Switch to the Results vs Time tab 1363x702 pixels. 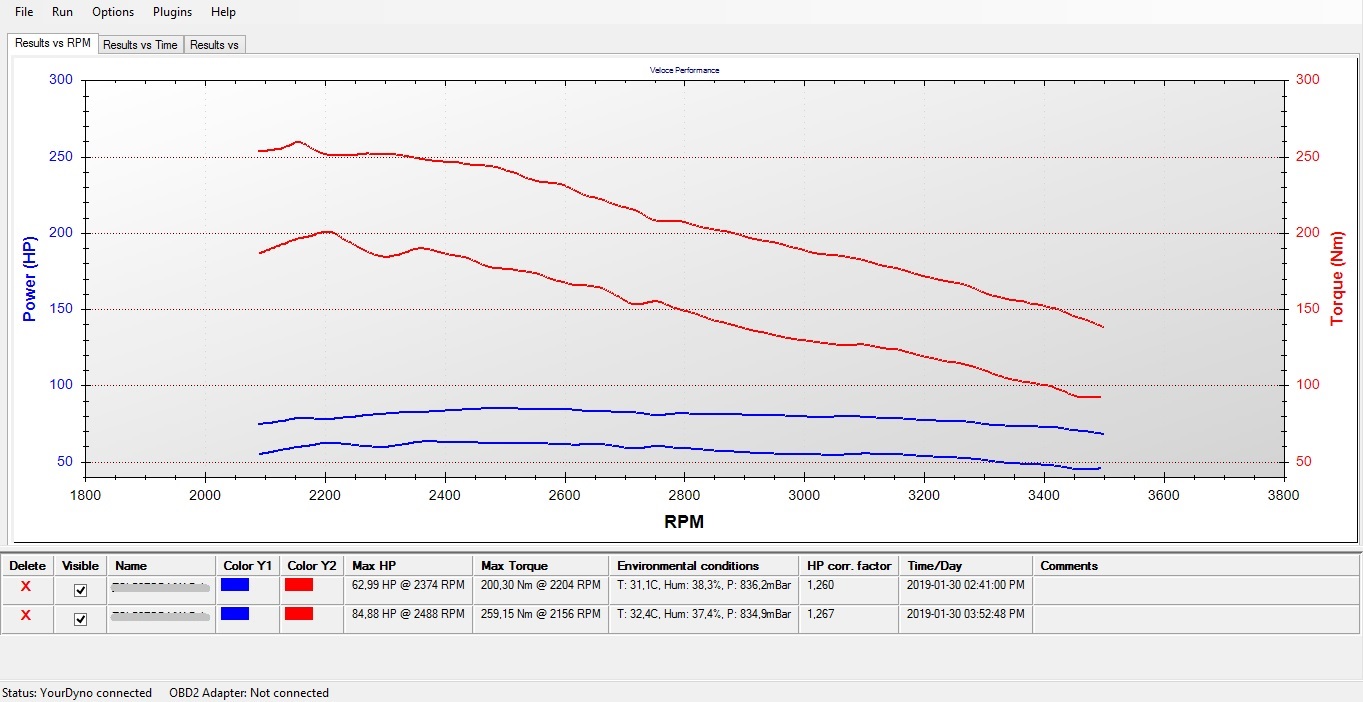pyautogui.click(x=140, y=45)
